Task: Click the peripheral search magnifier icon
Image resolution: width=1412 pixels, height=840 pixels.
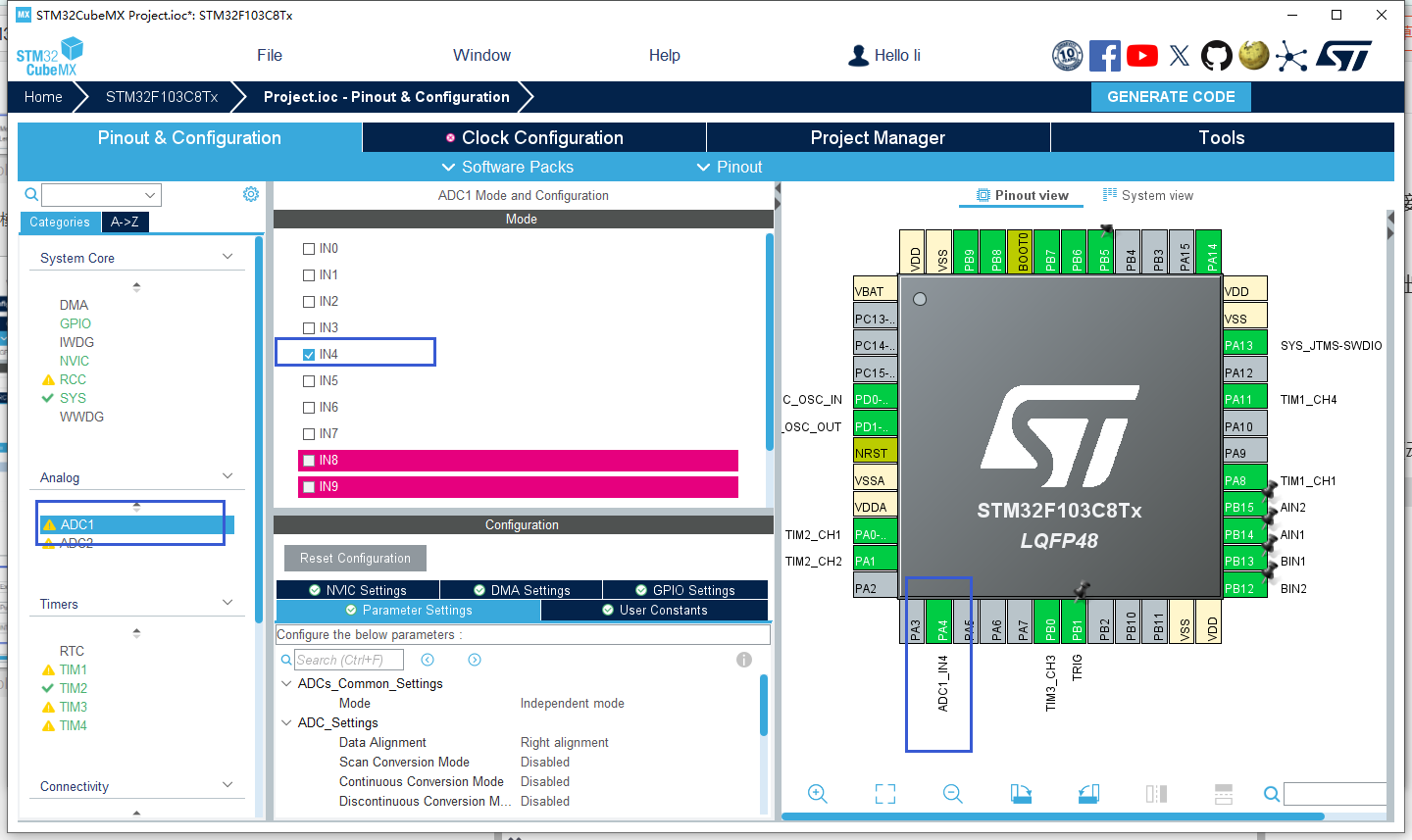Action: click(x=31, y=194)
